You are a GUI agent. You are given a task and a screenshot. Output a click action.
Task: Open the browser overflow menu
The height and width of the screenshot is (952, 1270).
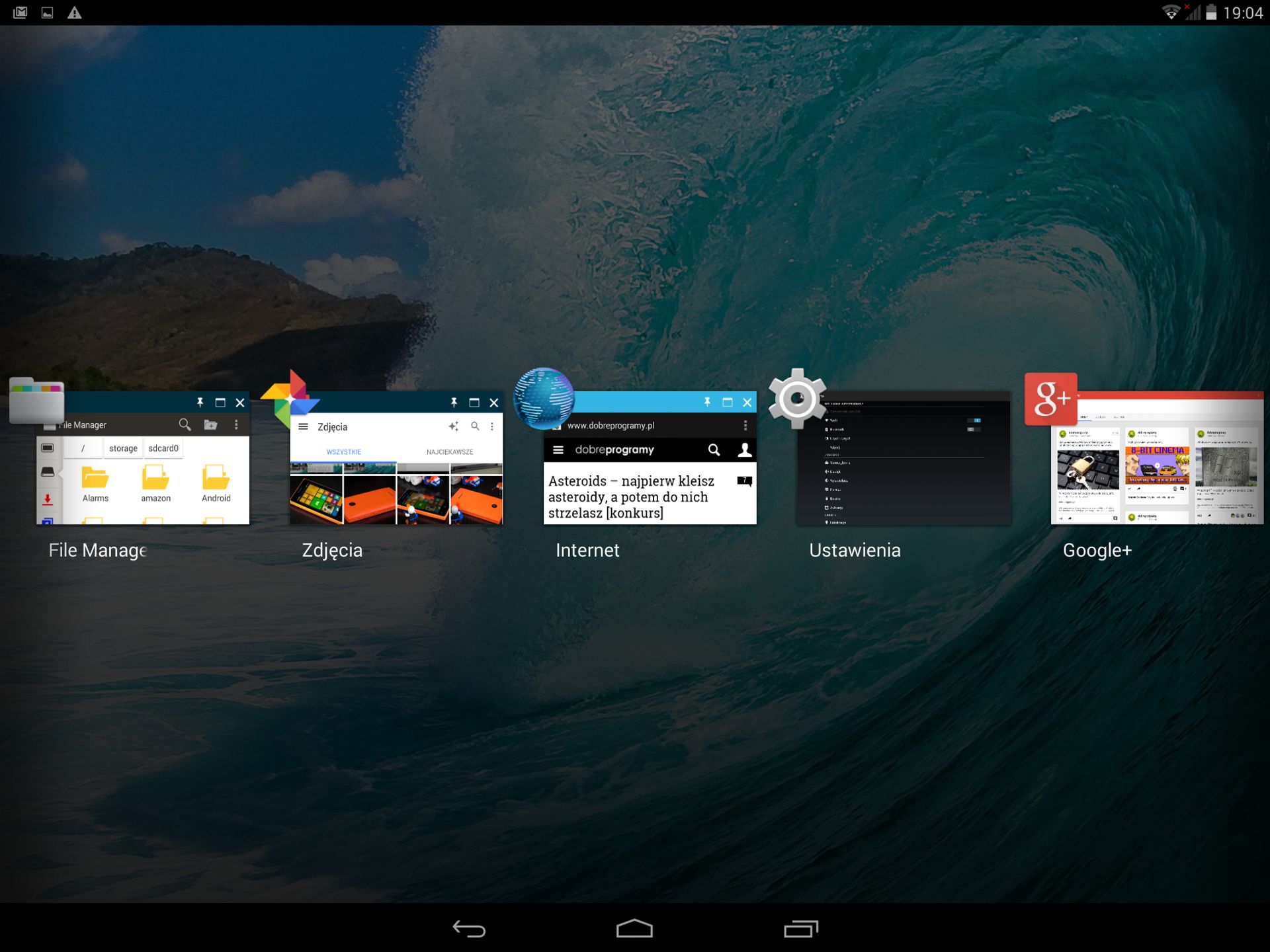point(745,425)
